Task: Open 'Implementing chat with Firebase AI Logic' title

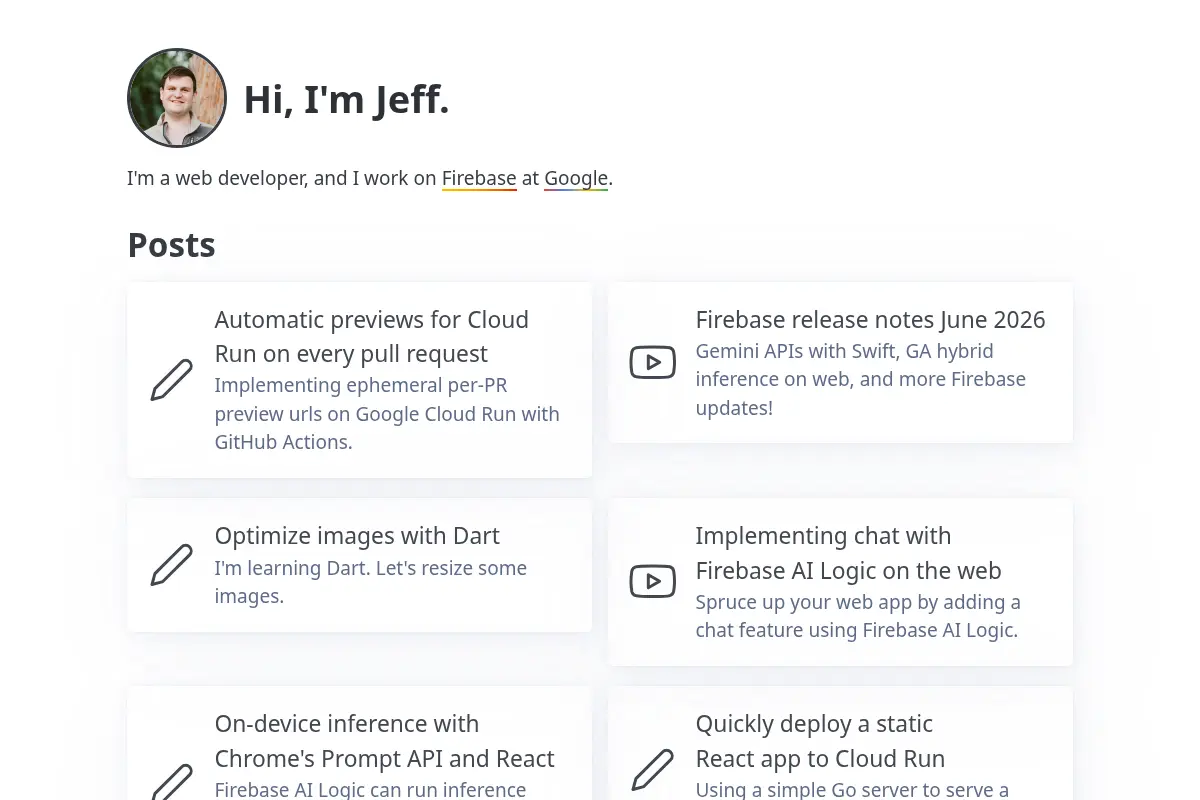Action: 848,553
